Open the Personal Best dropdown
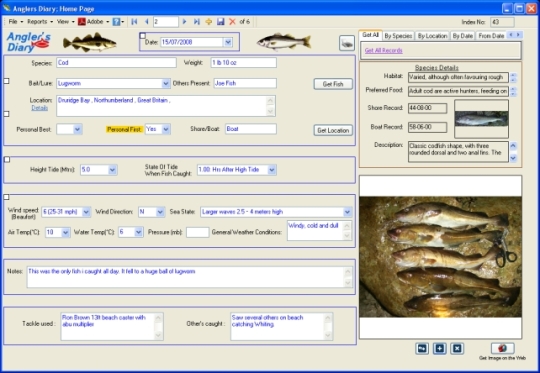The image size is (540, 373). coord(77,129)
